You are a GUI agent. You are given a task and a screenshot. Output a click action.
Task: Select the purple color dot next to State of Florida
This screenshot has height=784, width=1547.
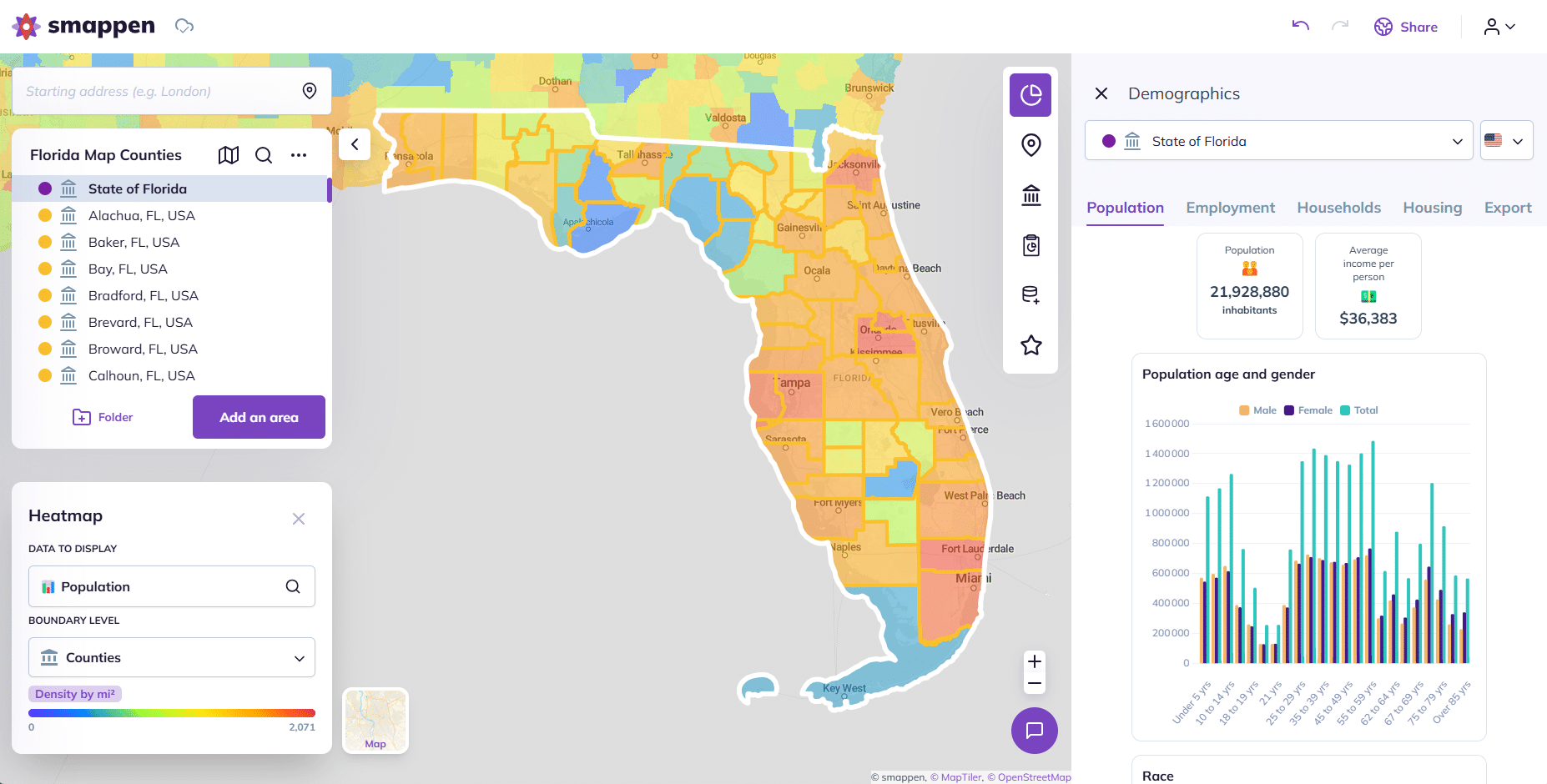(44, 188)
